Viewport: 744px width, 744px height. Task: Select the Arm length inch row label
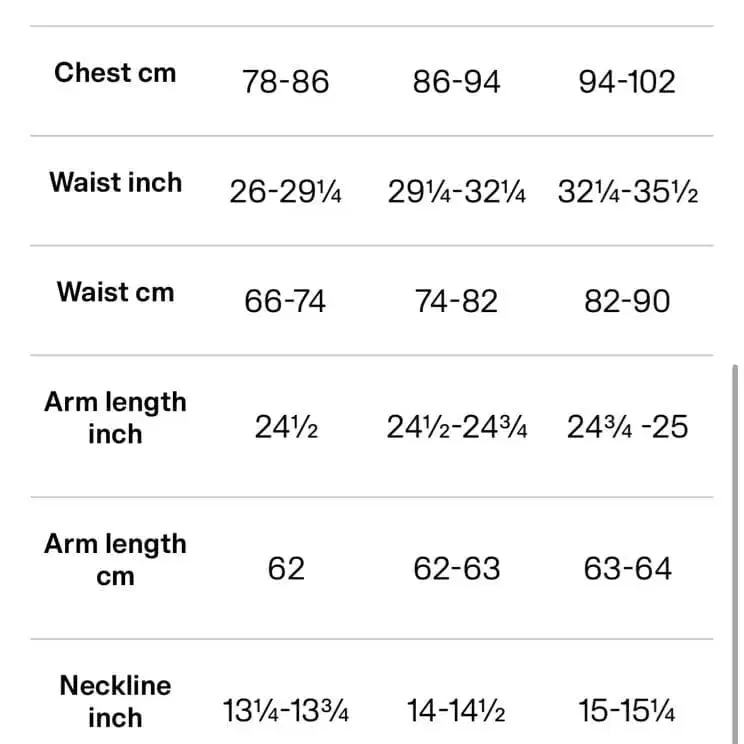pos(115,418)
